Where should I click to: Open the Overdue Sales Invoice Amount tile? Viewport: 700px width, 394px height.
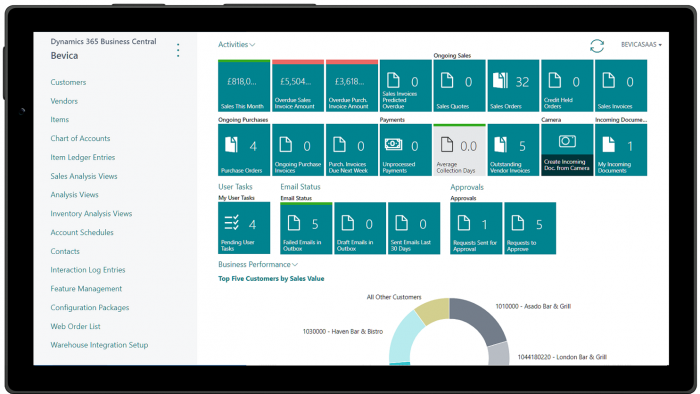[x=298, y=86]
